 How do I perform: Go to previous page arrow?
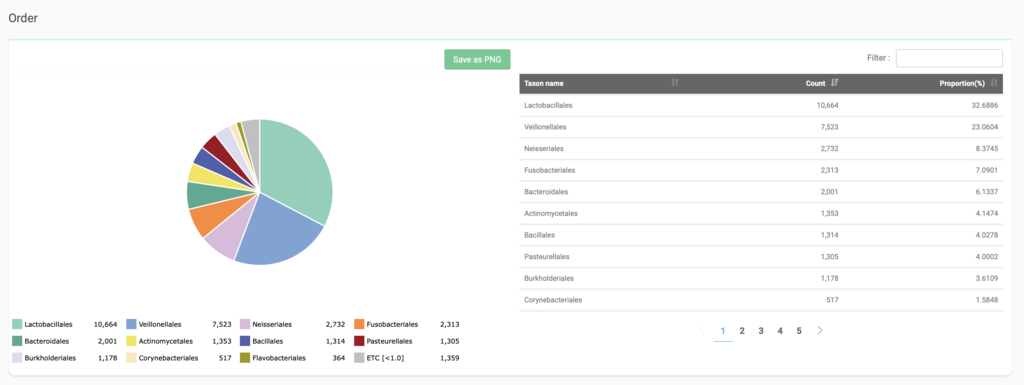[x=701, y=331]
